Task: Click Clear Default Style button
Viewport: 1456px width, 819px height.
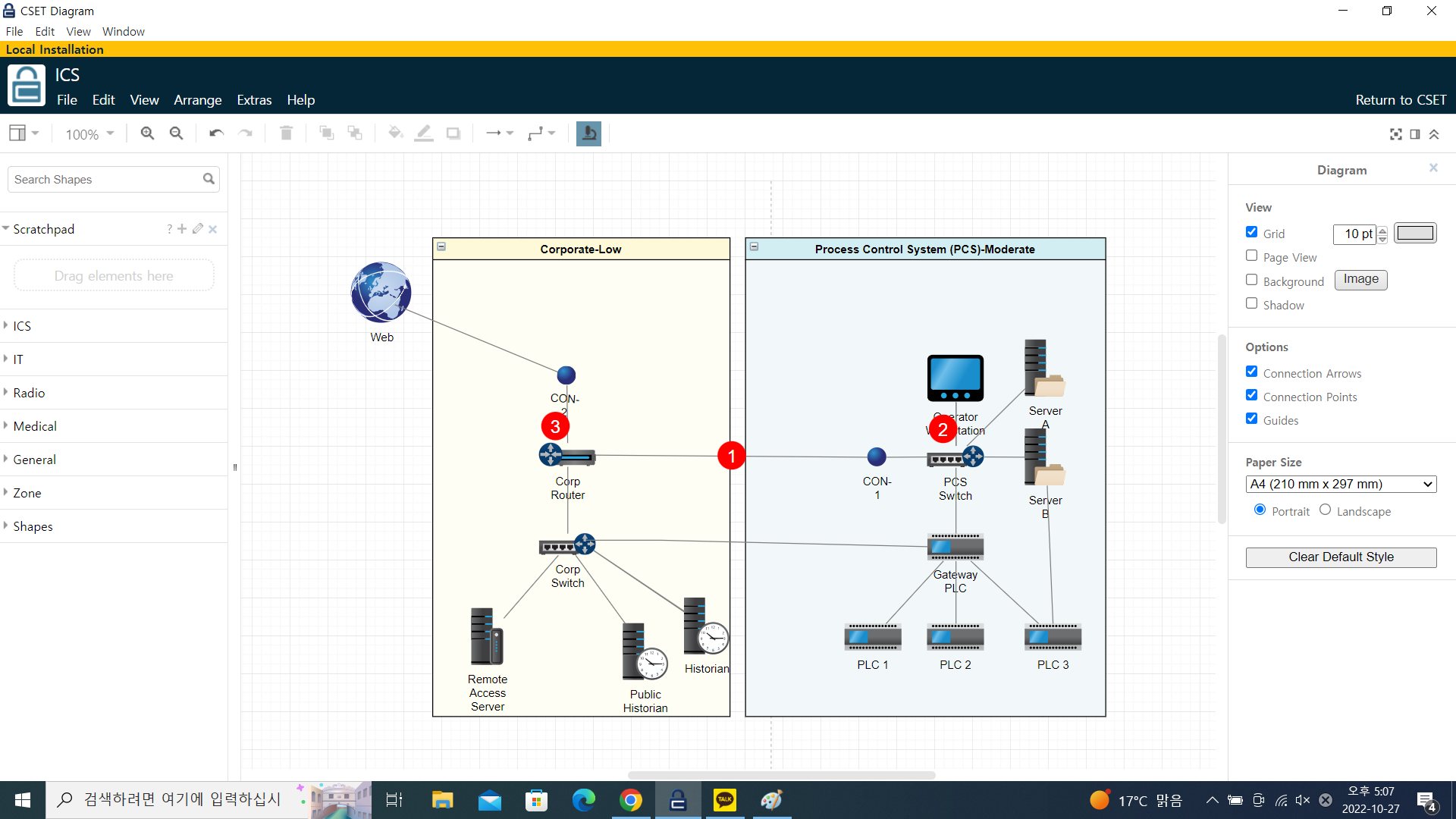Action: [1341, 557]
